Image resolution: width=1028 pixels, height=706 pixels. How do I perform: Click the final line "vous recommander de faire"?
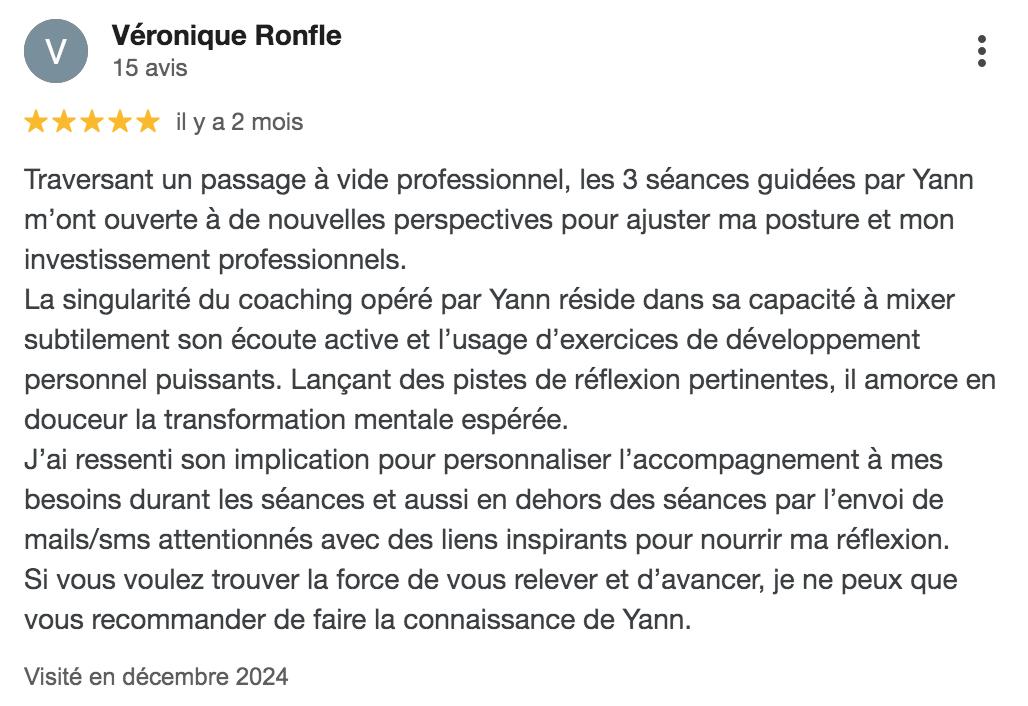click(357, 620)
